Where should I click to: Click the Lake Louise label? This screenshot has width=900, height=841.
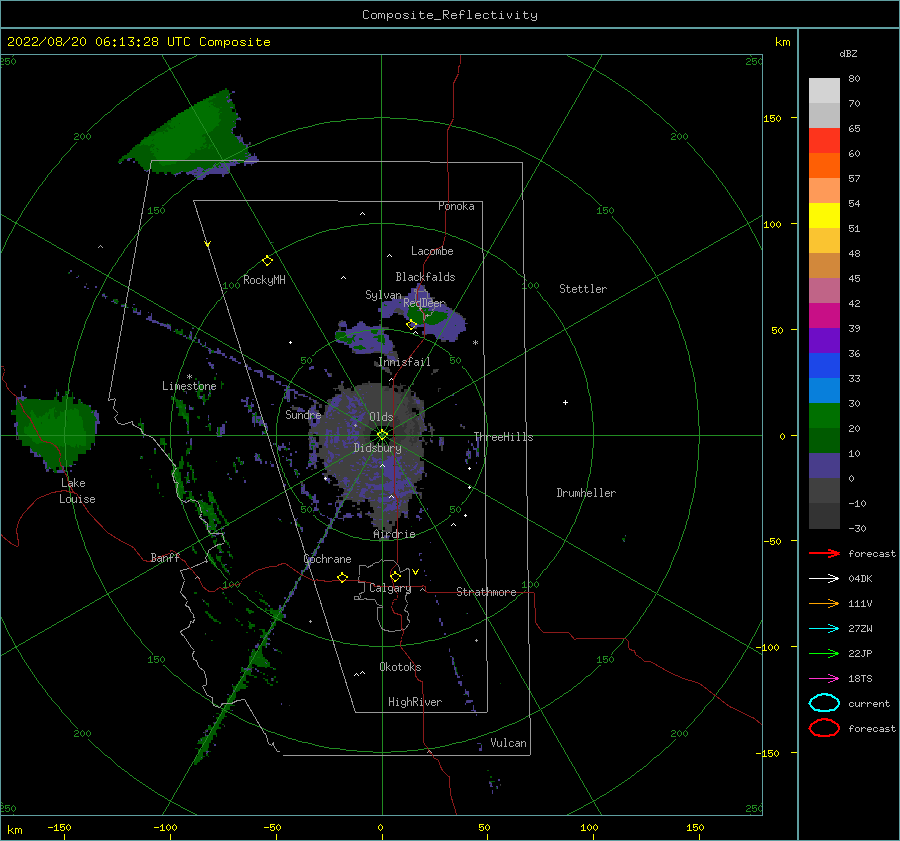(x=77, y=491)
